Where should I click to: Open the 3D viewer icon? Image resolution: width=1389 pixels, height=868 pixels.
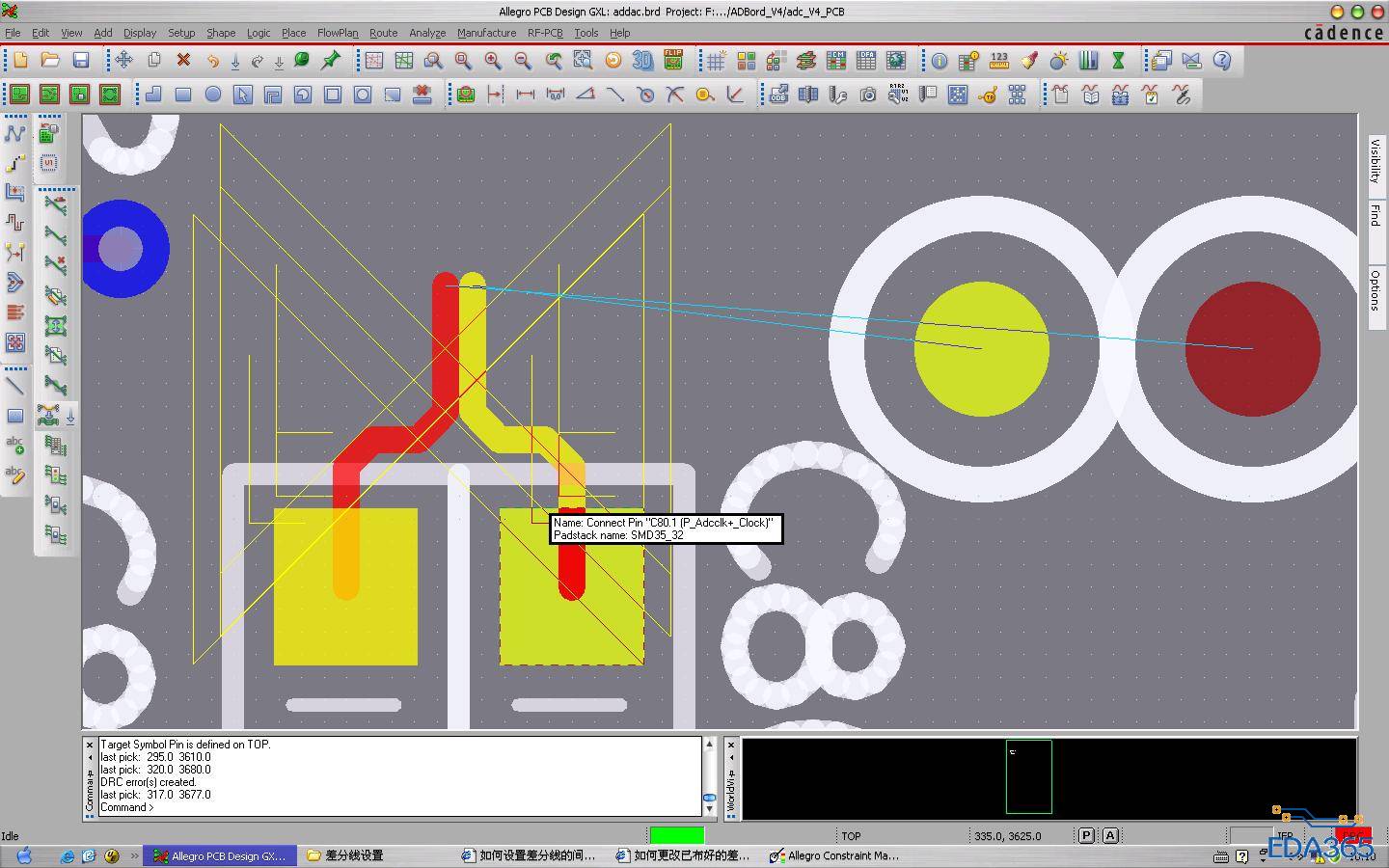[642, 61]
